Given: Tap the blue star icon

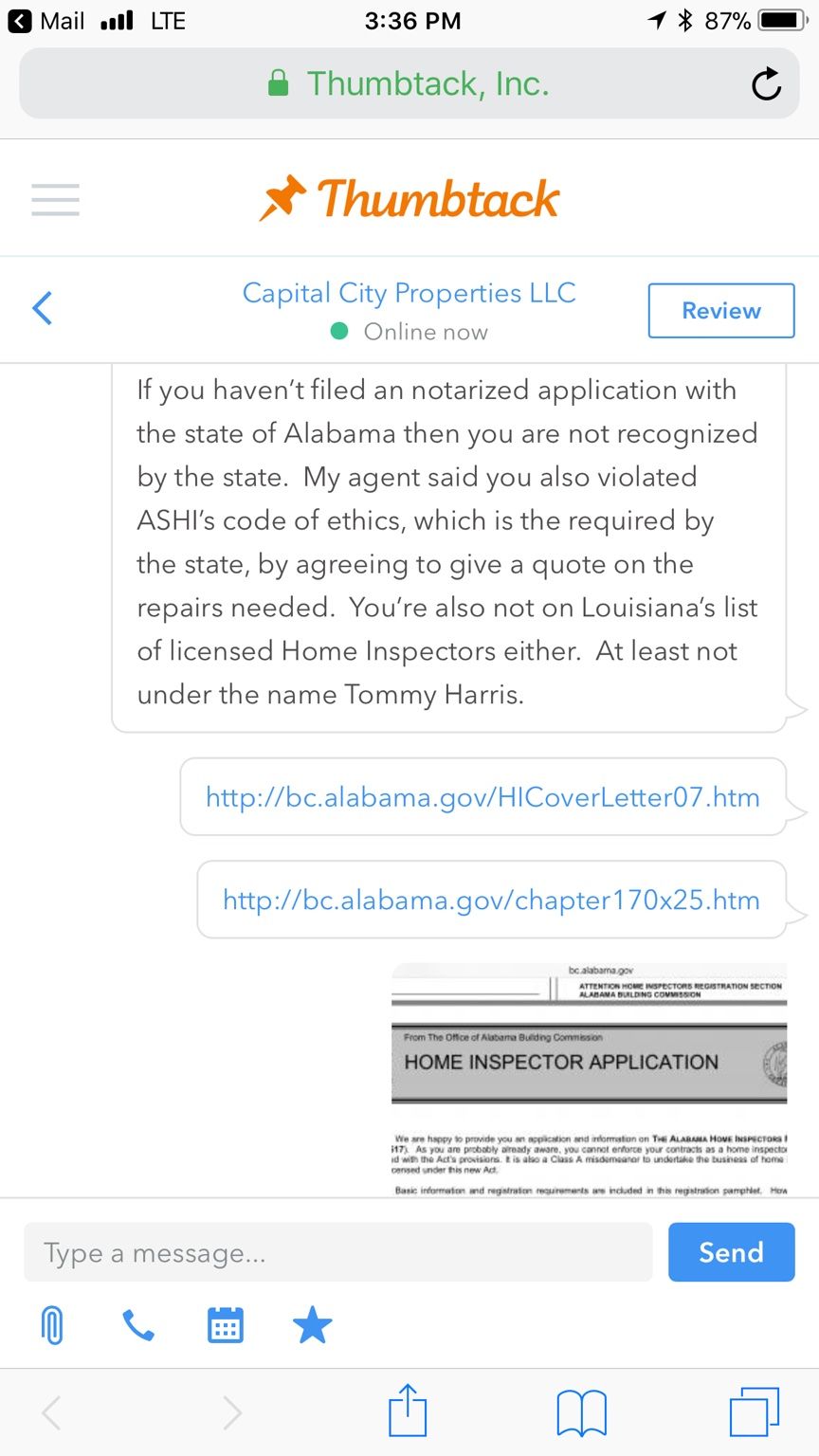Looking at the screenshot, I should (x=312, y=1325).
